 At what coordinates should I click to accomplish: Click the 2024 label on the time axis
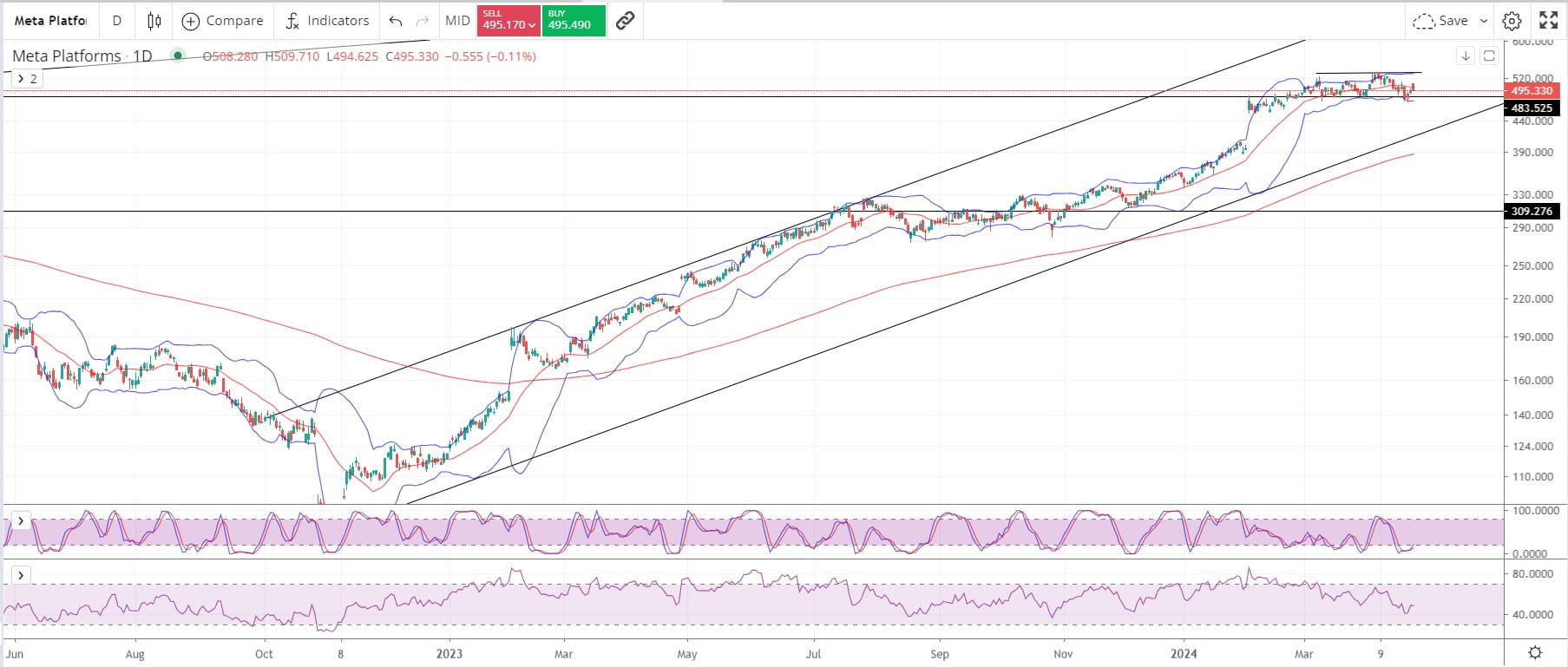[1184, 654]
